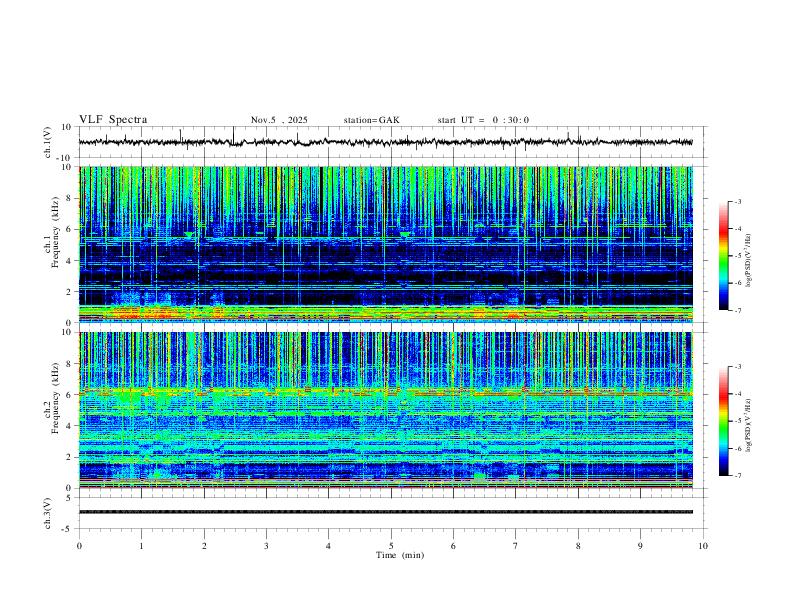792x612 pixels.
Task: Click the ch.1 voltage waveform trace
Action: point(385,142)
